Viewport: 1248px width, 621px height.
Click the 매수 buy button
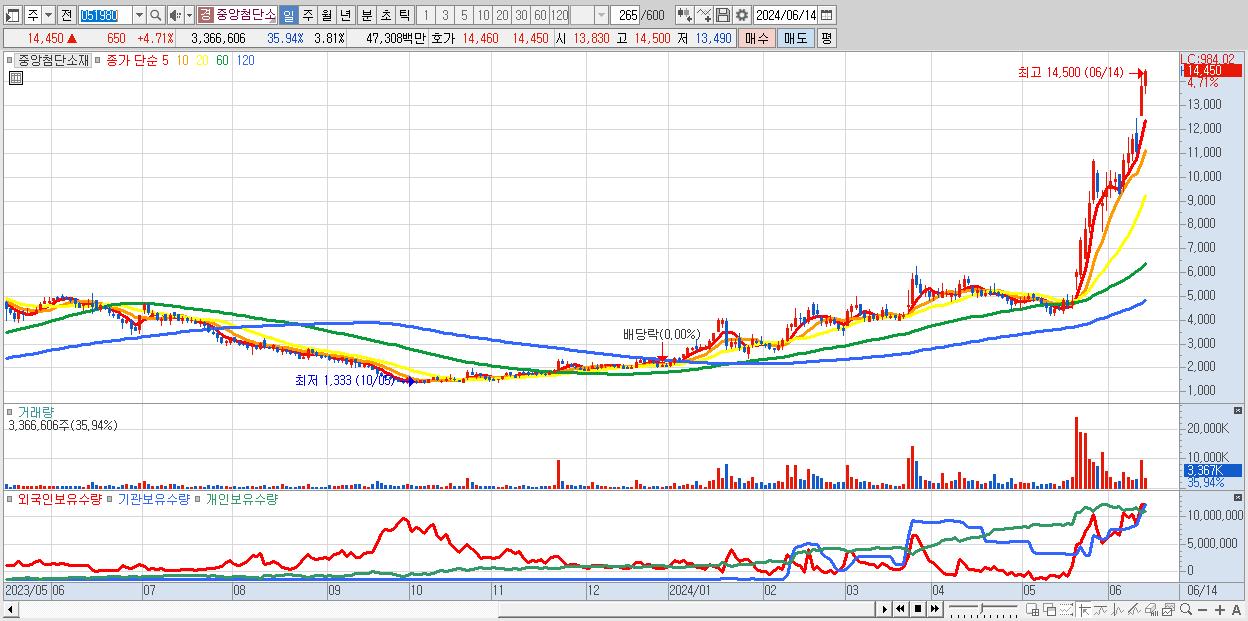point(757,38)
